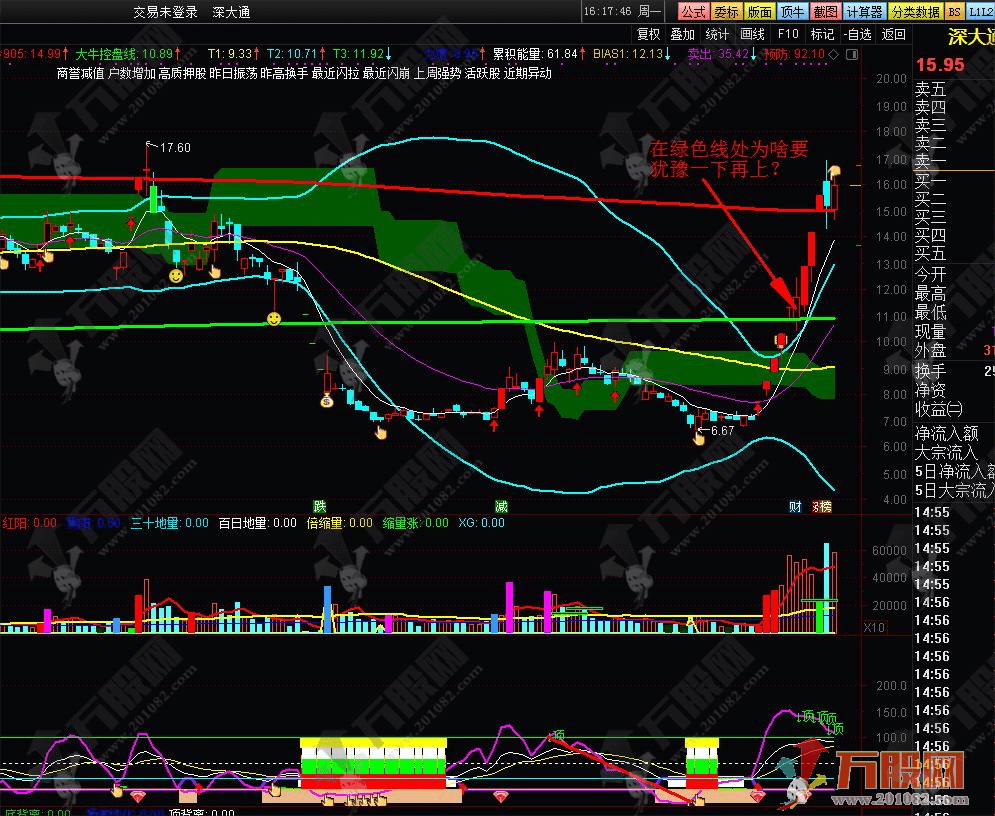
Task: Click the money bag icon under candles
Action: tap(327, 400)
